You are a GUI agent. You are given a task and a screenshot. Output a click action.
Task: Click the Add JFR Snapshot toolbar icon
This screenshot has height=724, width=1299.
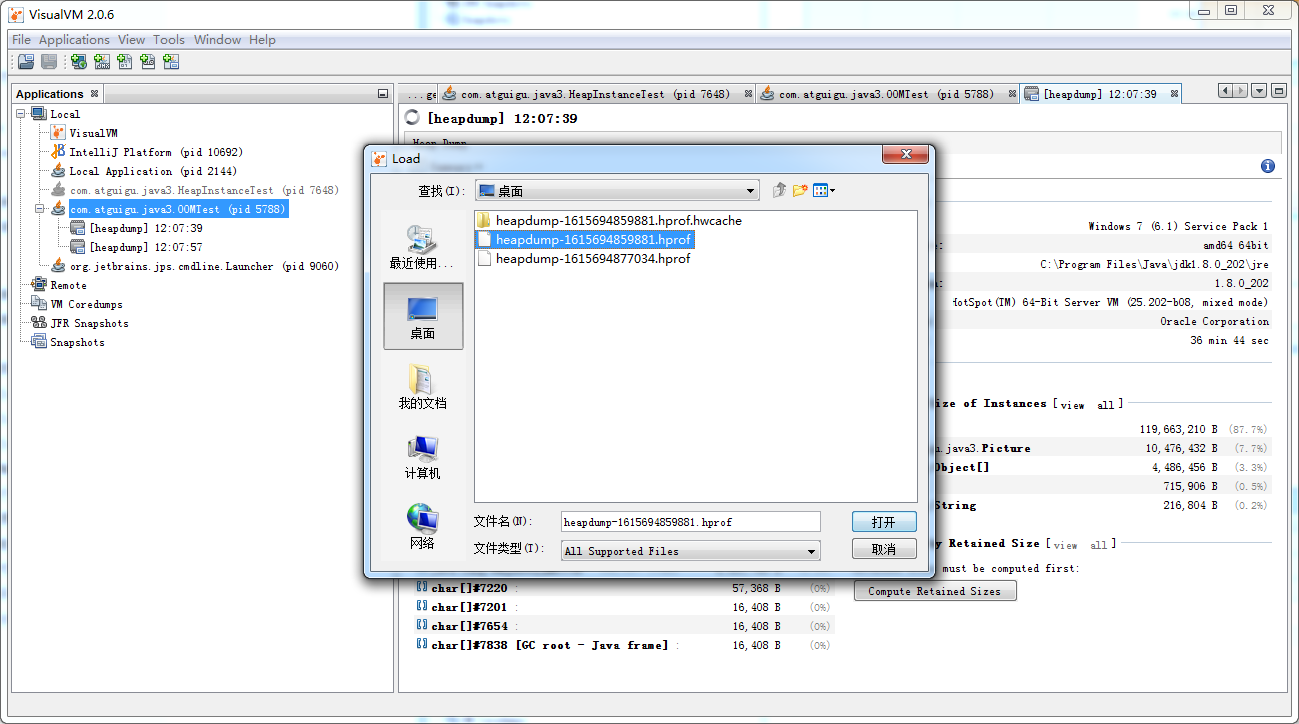point(147,62)
